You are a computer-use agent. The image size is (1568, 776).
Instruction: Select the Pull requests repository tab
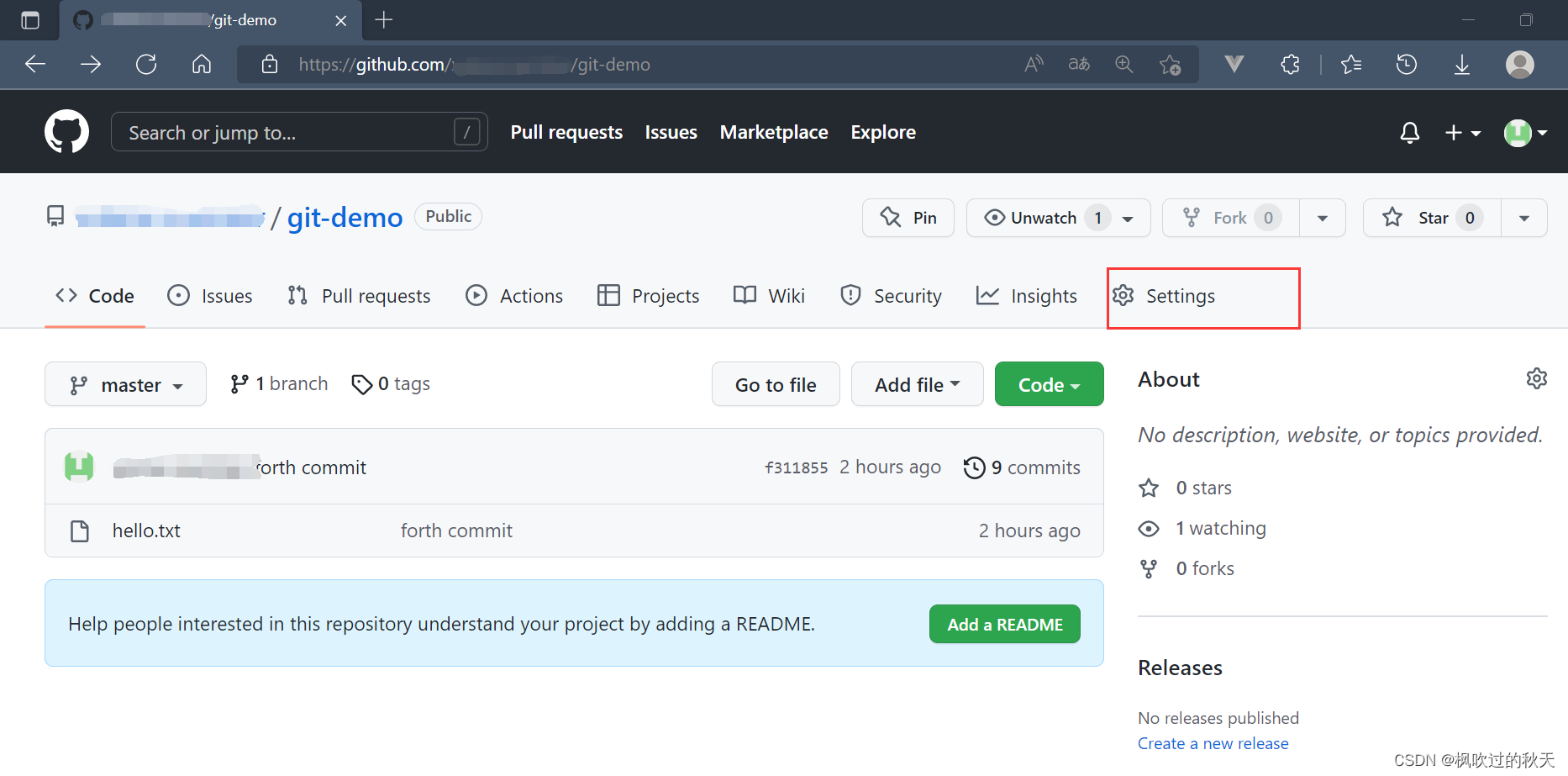[x=359, y=296]
